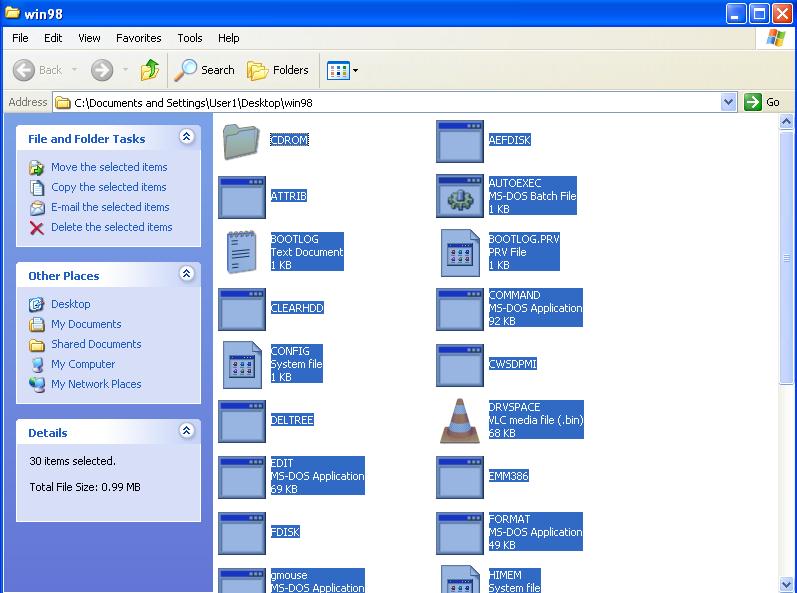Select the DELTREE application icon
This screenshot has height=593, width=797.
[241, 421]
